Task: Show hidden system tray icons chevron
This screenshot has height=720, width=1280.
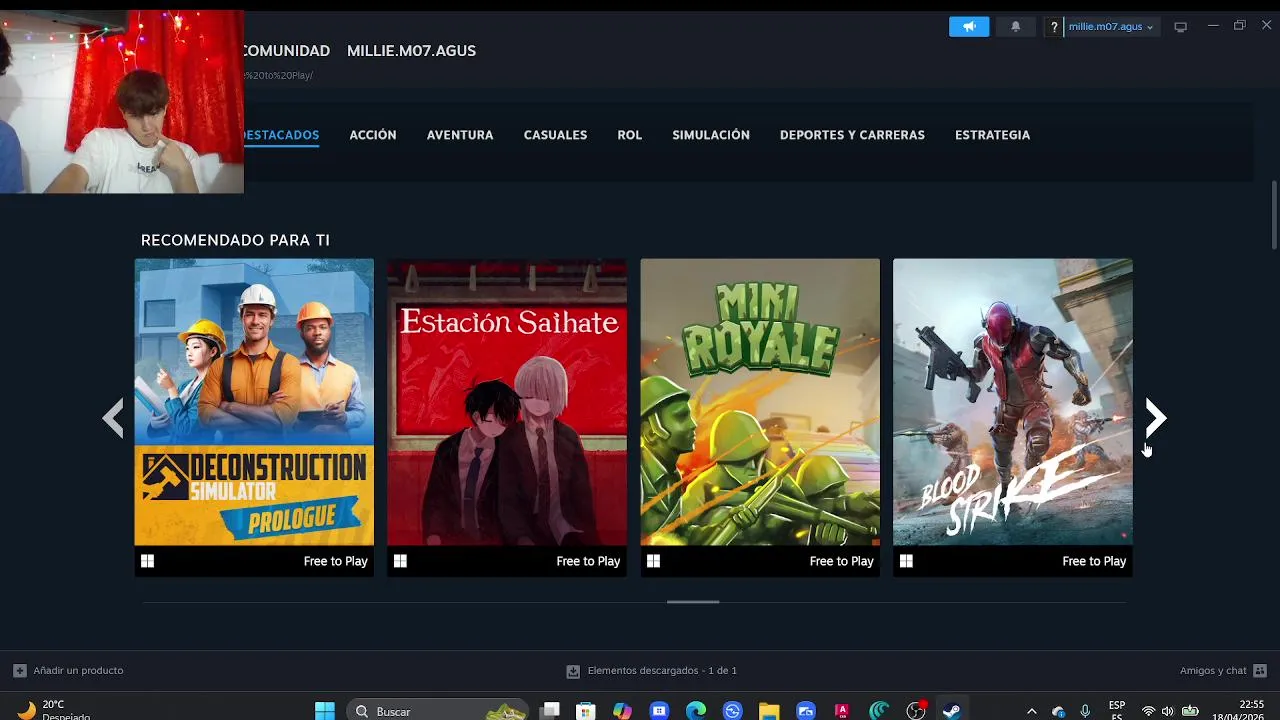Action: pos(1032,711)
